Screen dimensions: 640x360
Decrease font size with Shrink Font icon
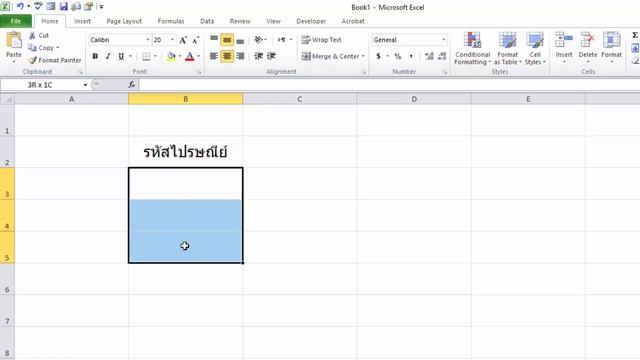click(196, 40)
